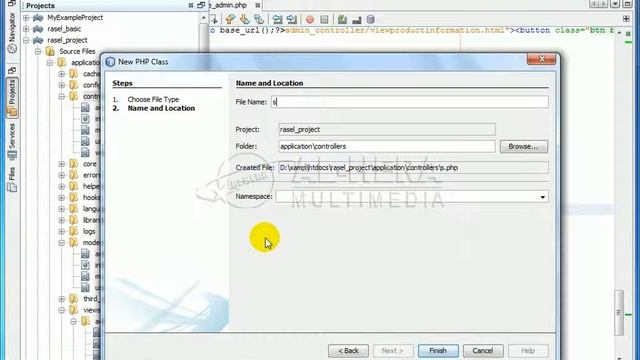Screen dimensions: 640x360
Task: Click the core folder icon in project tree
Action: pos(73,164)
